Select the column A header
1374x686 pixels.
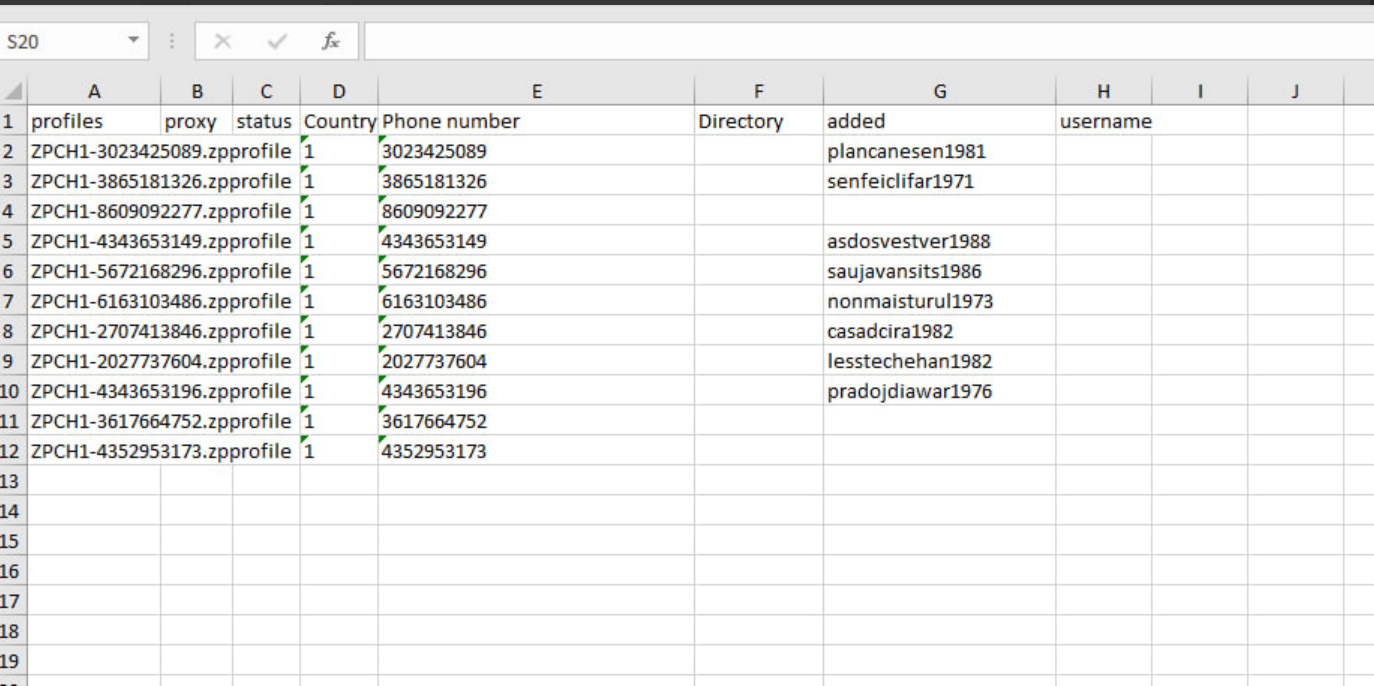94,92
